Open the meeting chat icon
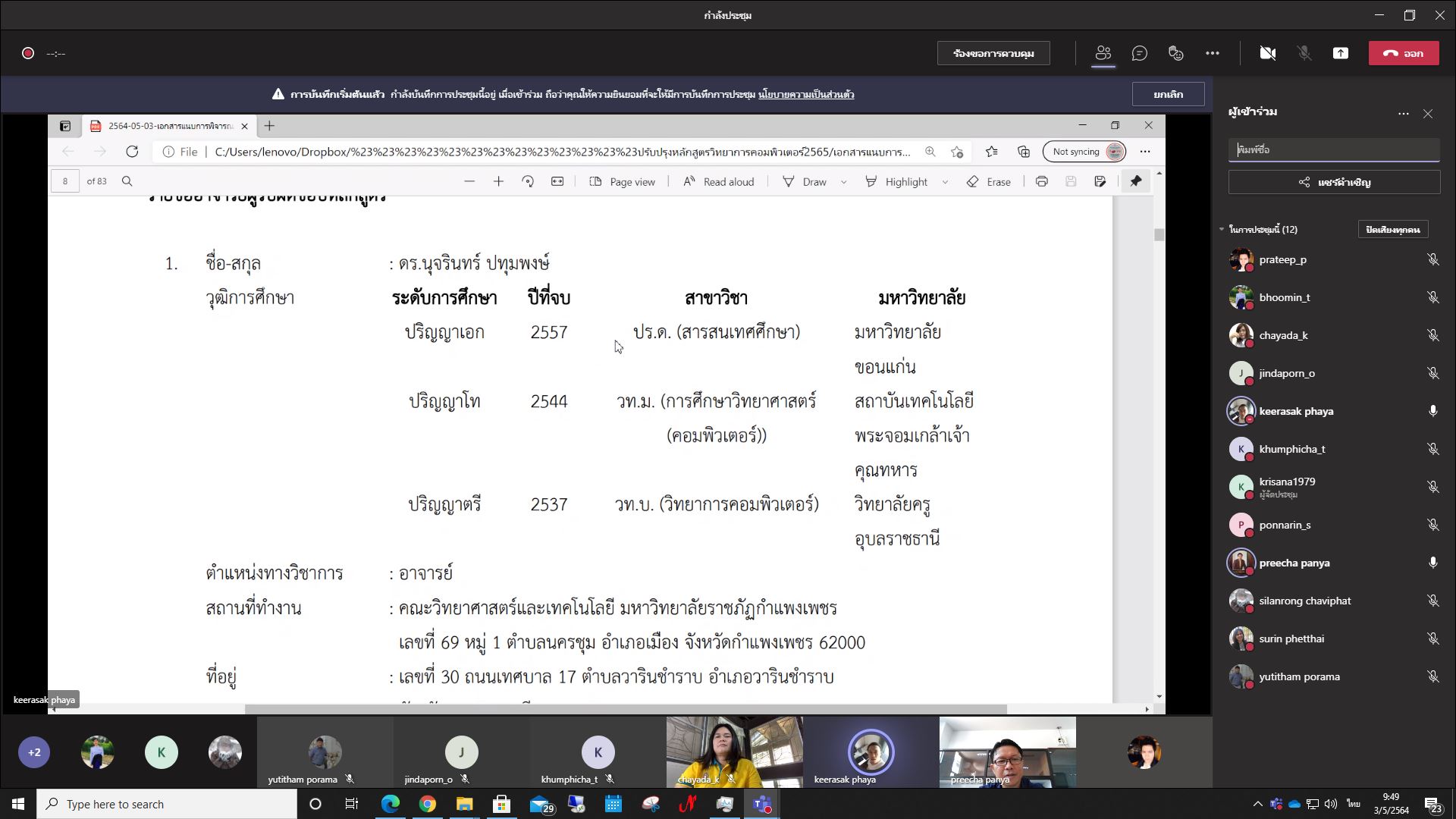This screenshot has height=819, width=1456. click(x=1139, y=53)
